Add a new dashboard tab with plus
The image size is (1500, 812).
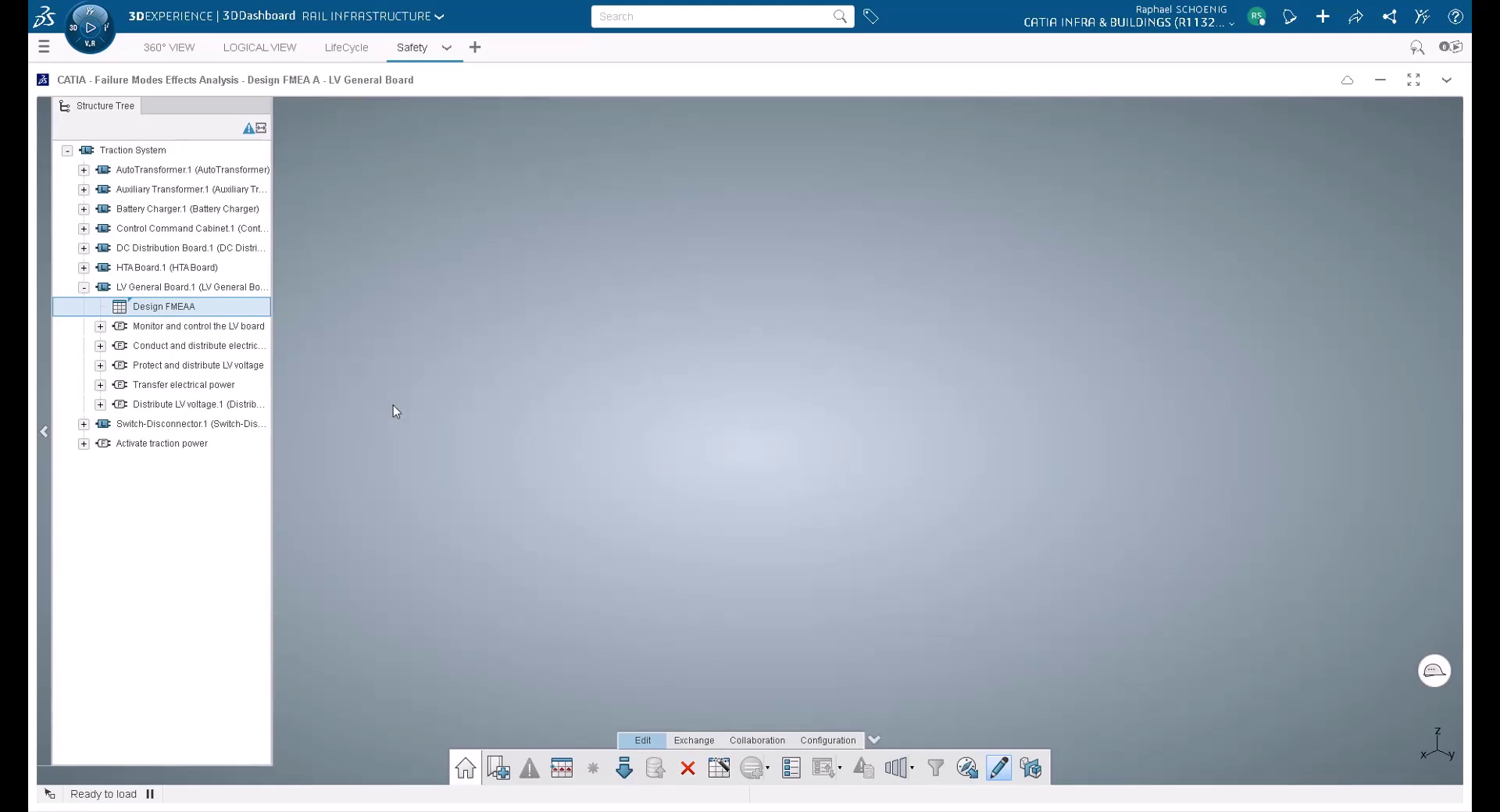475,48
